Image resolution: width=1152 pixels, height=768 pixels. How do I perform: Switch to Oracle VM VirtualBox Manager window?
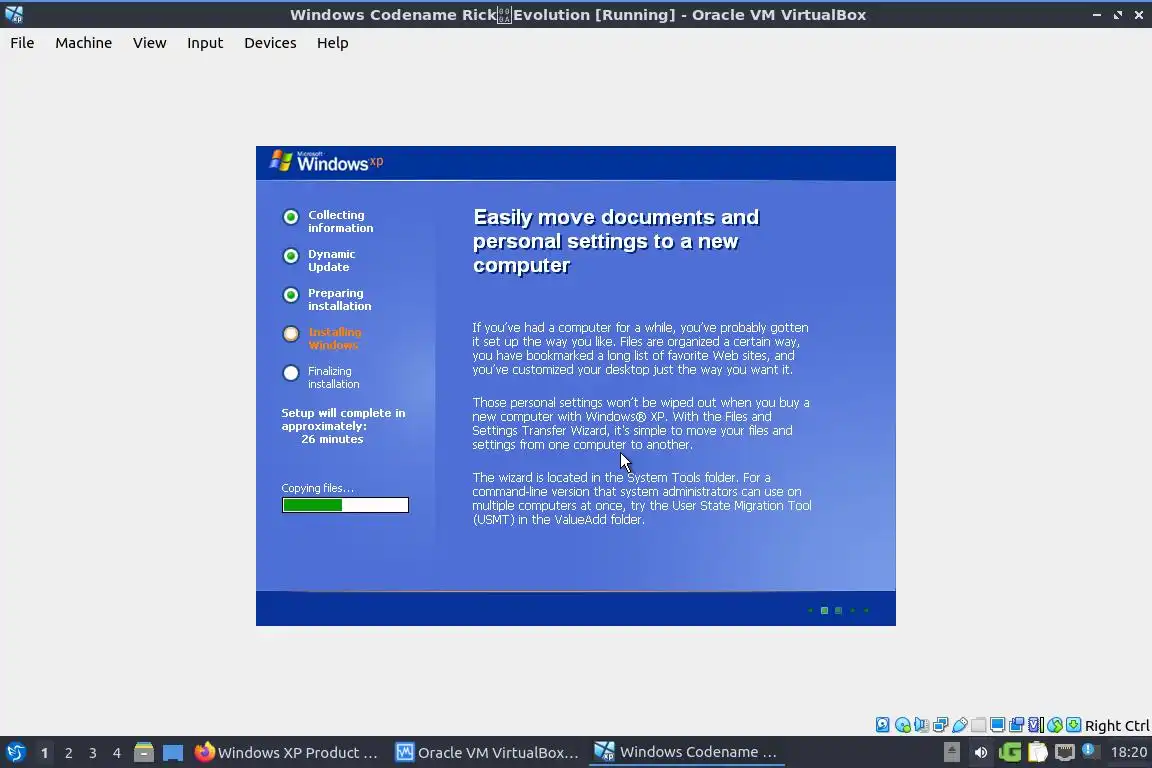[x=488, y=752]
